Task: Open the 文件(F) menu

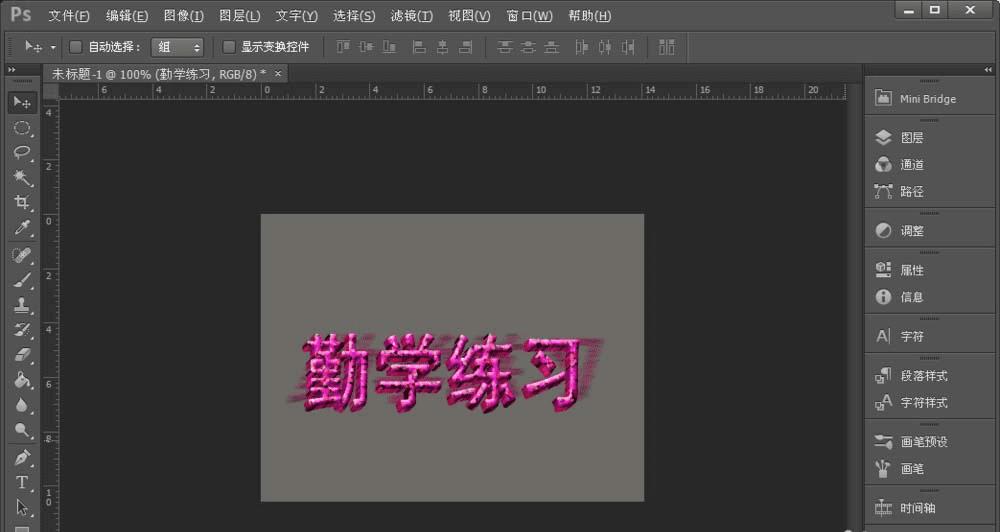Action: [x=69, y=16]
